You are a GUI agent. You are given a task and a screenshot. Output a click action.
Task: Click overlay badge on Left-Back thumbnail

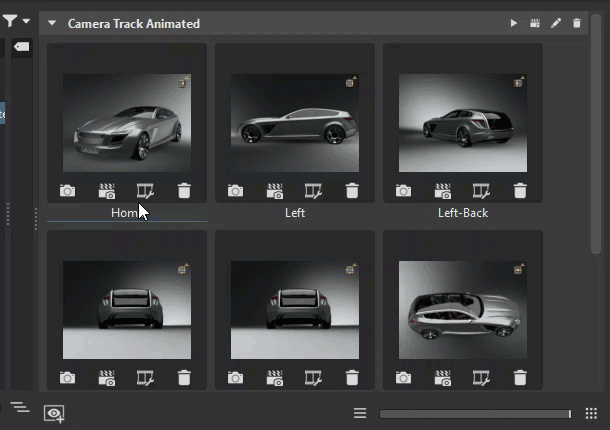[519, 82]
